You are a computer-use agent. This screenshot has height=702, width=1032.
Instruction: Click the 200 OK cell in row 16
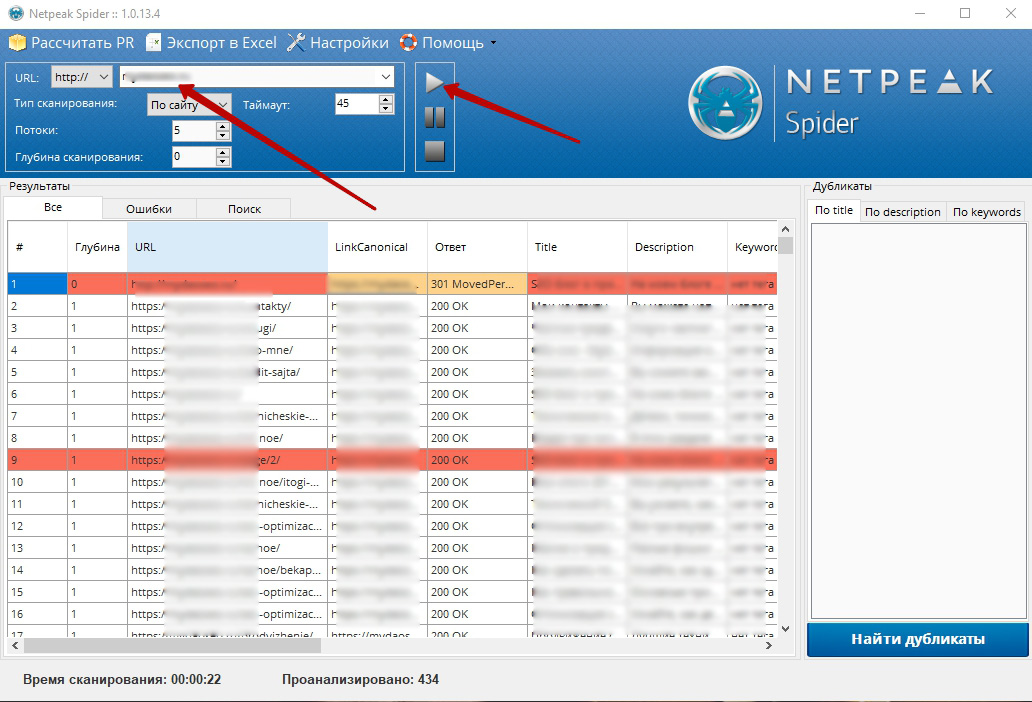tap(477, 614)
